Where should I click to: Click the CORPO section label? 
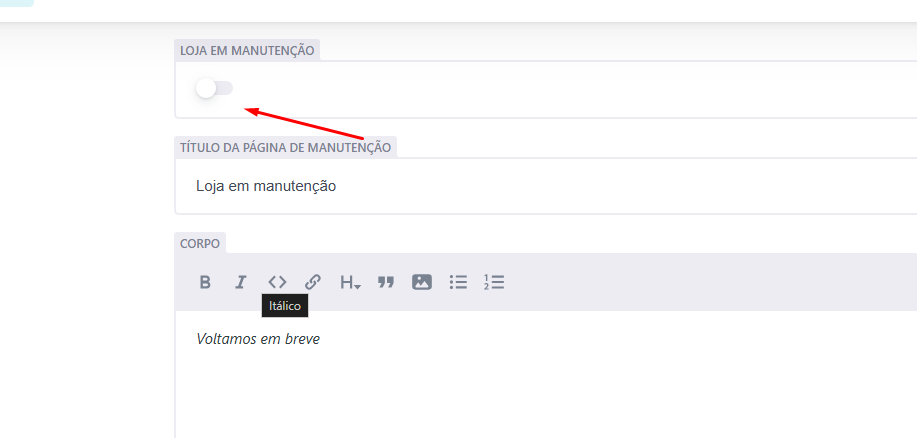pyautogui.click(x=200, y=243)
